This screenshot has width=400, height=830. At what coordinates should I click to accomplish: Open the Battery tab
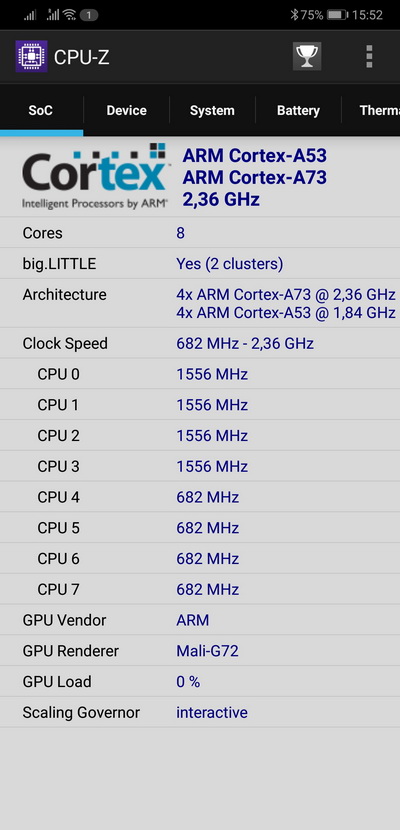point(298,111)
